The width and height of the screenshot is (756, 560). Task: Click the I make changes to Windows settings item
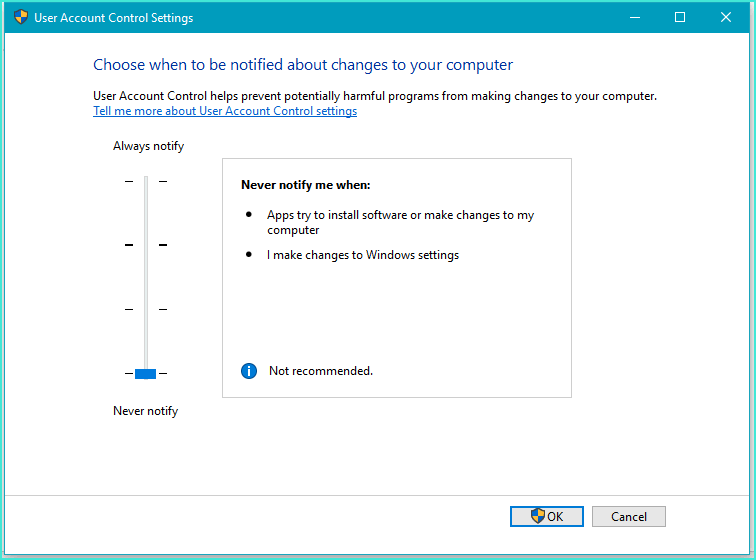click(x=363, y=255)
